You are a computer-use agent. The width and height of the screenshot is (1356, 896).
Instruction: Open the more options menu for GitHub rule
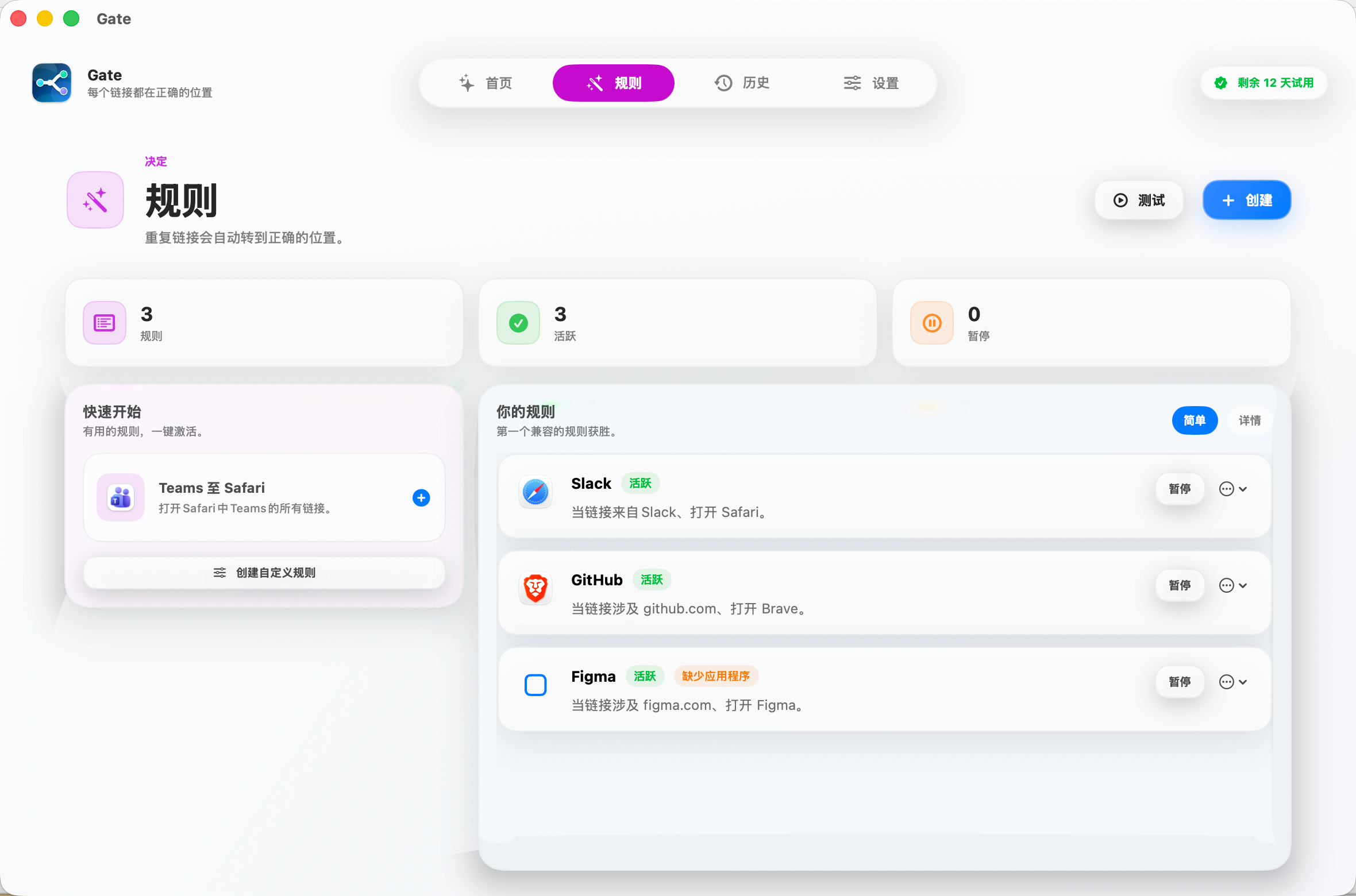coord(1233,585)
